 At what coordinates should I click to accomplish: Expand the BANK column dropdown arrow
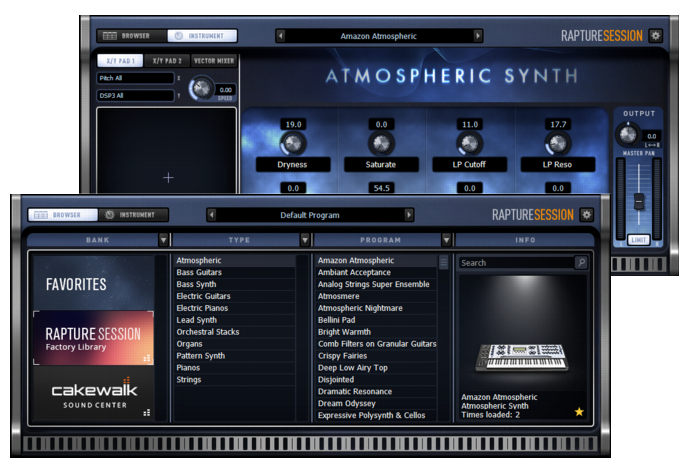[163, 240]
